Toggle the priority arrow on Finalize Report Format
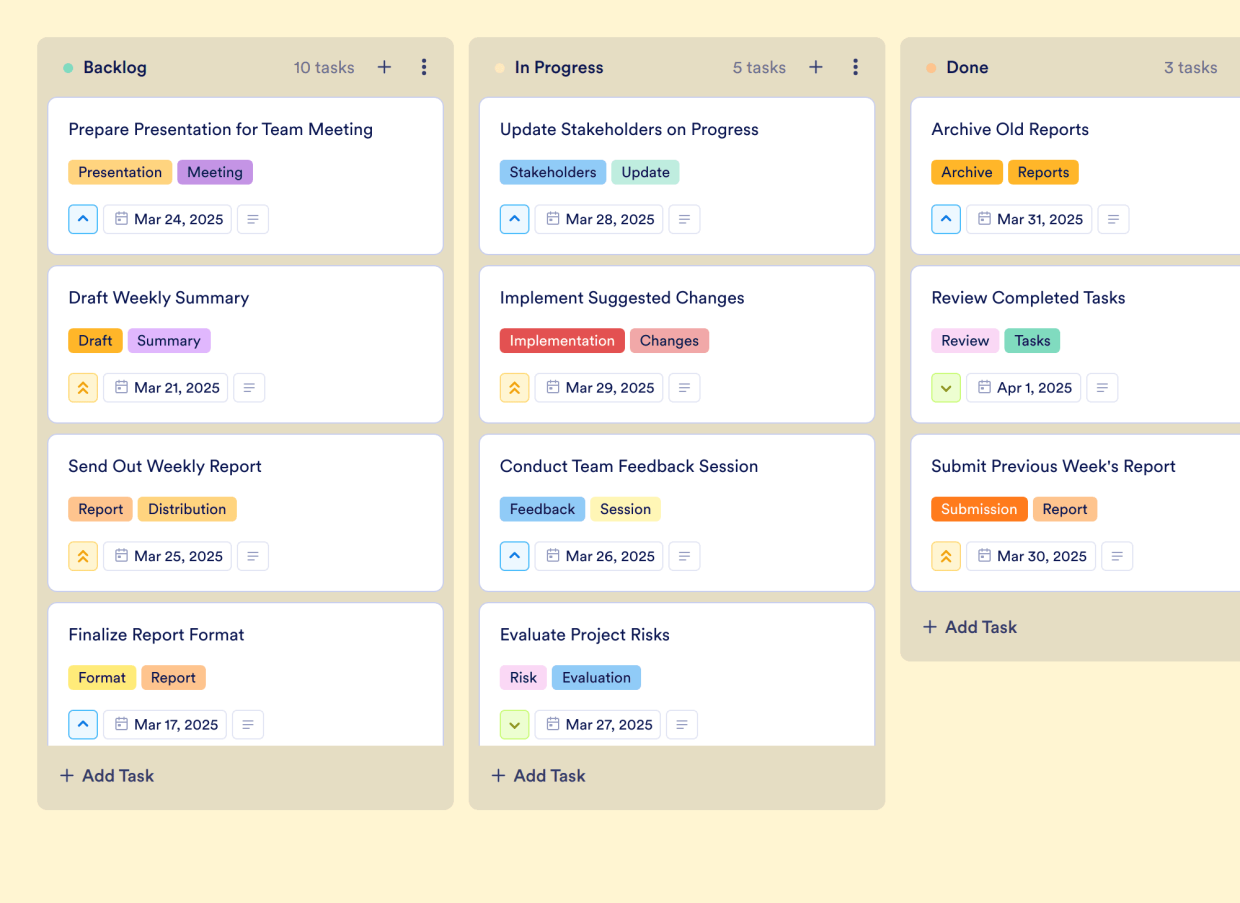1240x903 pixels. (x=83, y=724)
